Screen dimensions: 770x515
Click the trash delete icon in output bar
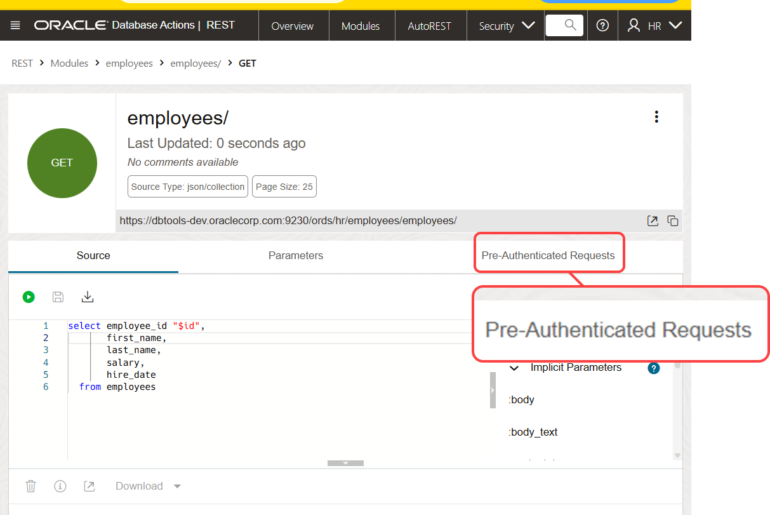click(x=30, y=486)
